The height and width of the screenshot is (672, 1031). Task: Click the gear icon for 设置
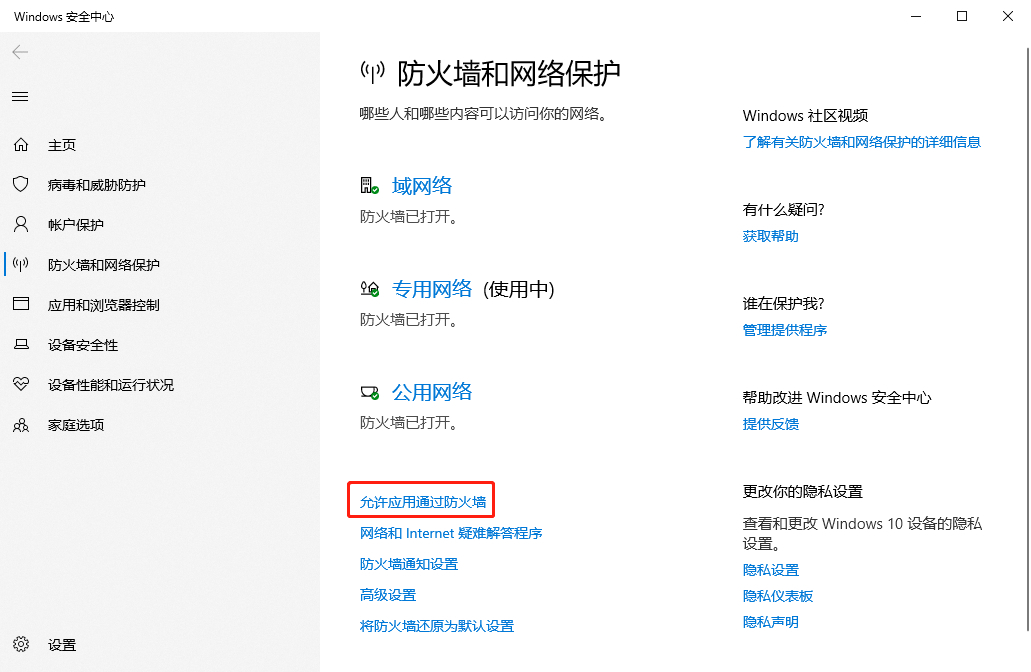click(x=21, y=644)
